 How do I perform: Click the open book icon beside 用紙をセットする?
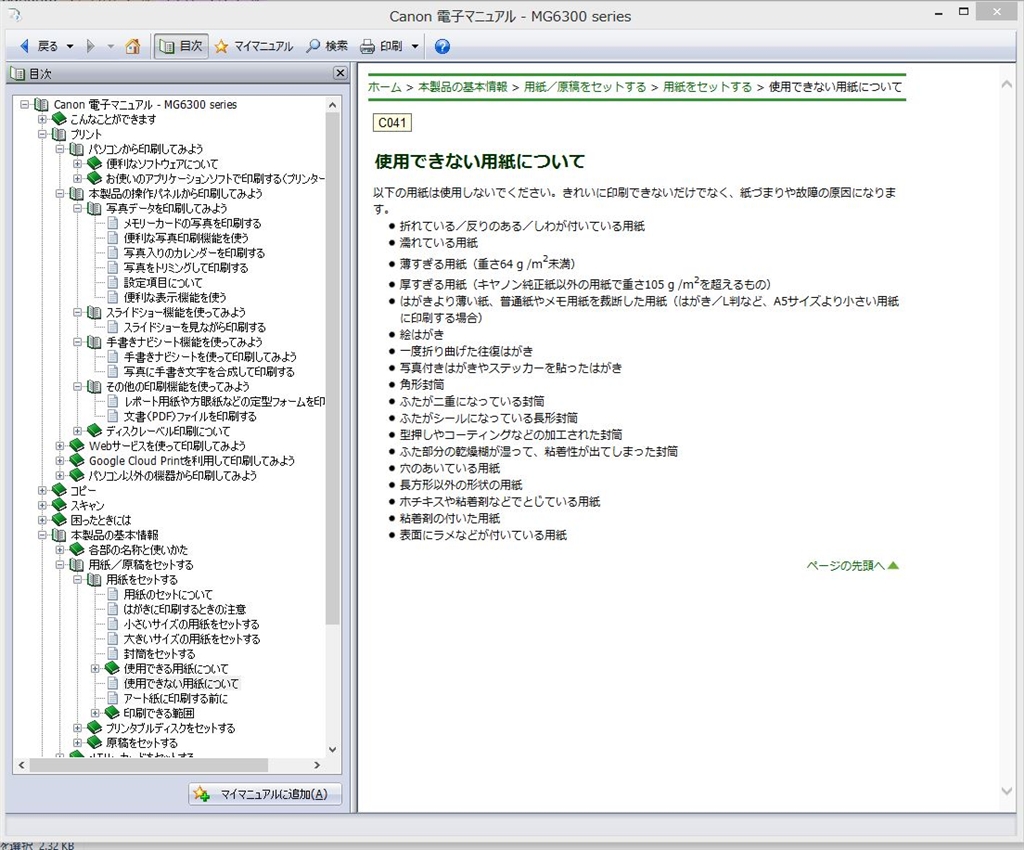94,579
